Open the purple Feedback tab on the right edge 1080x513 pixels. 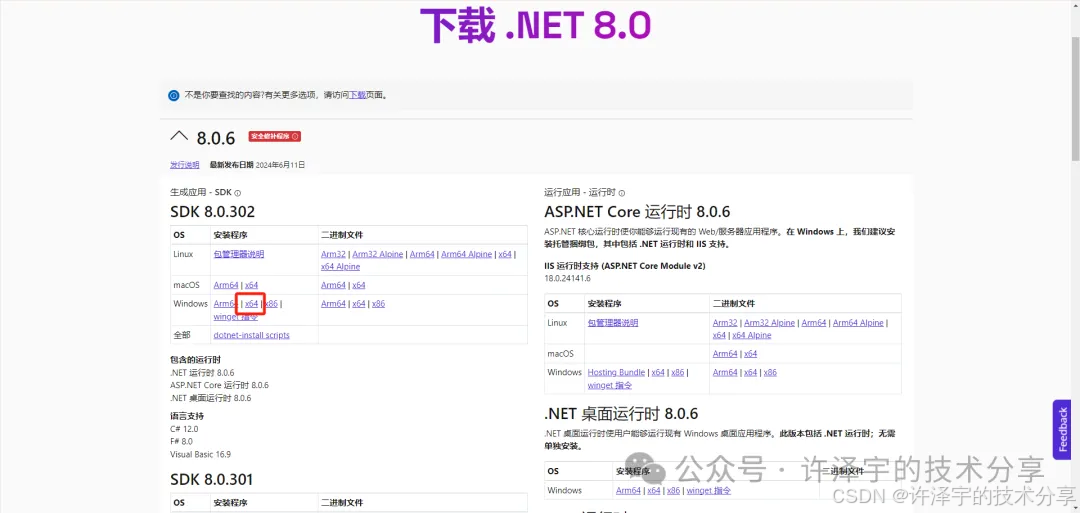point(1062,430)
